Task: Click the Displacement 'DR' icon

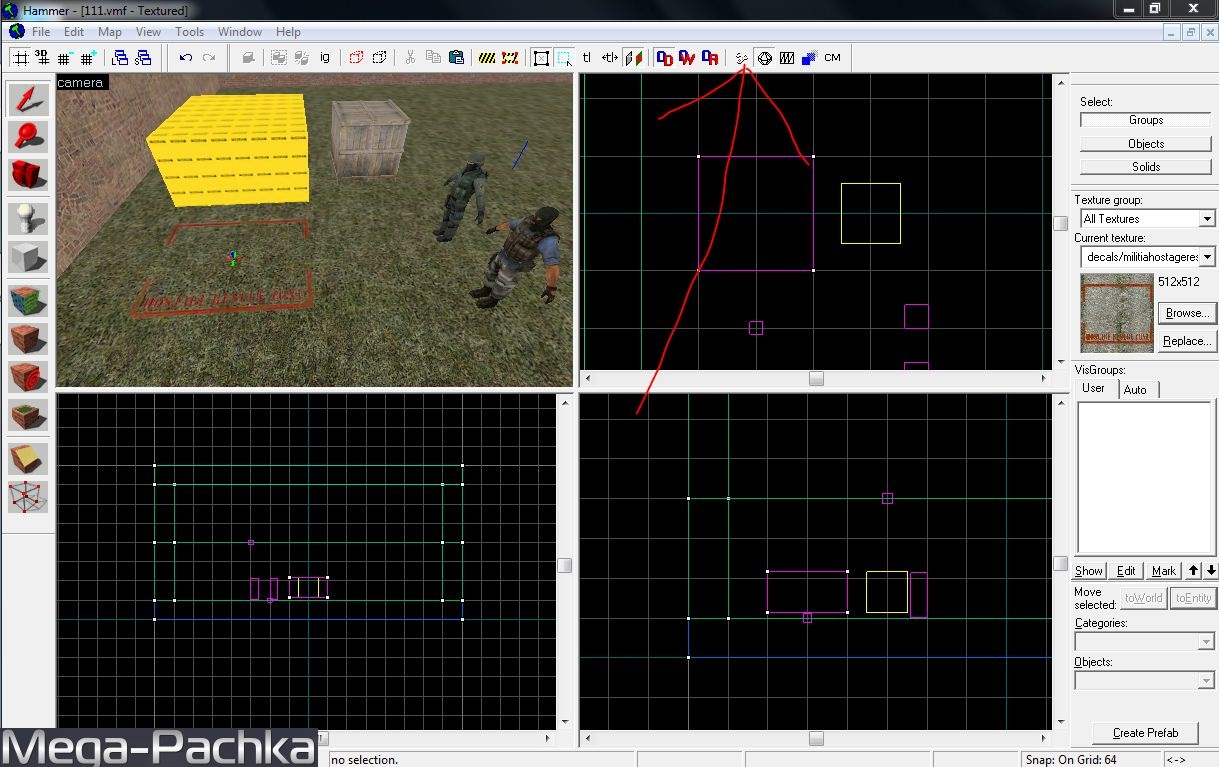Action: [x=710, y=58]
